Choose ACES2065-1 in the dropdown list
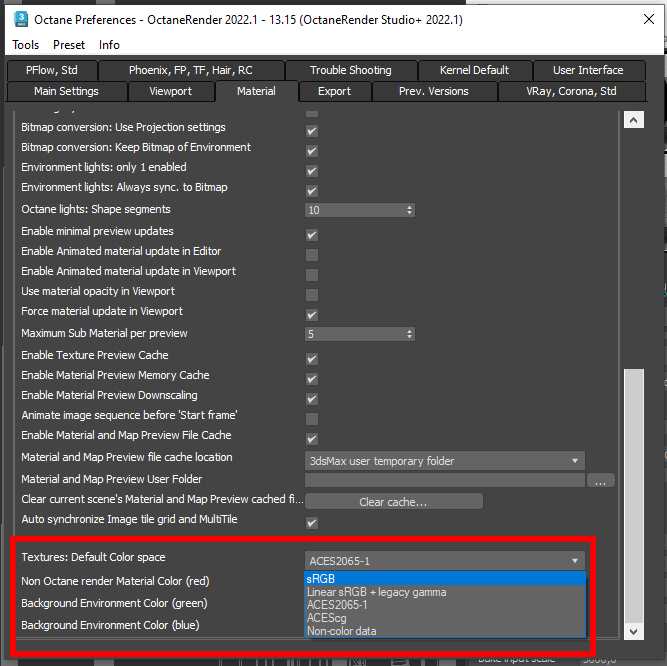667x666 pixels. coord(445,605)
